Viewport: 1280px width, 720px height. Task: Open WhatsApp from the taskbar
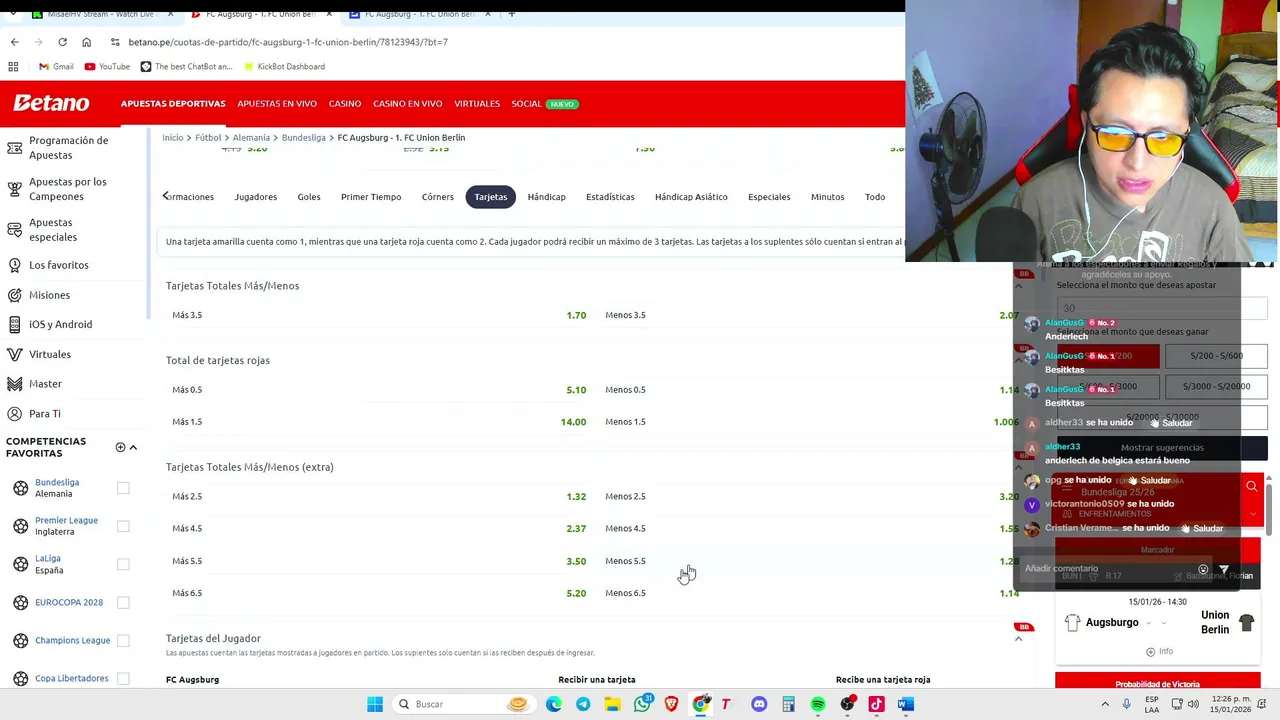[642, 704]
